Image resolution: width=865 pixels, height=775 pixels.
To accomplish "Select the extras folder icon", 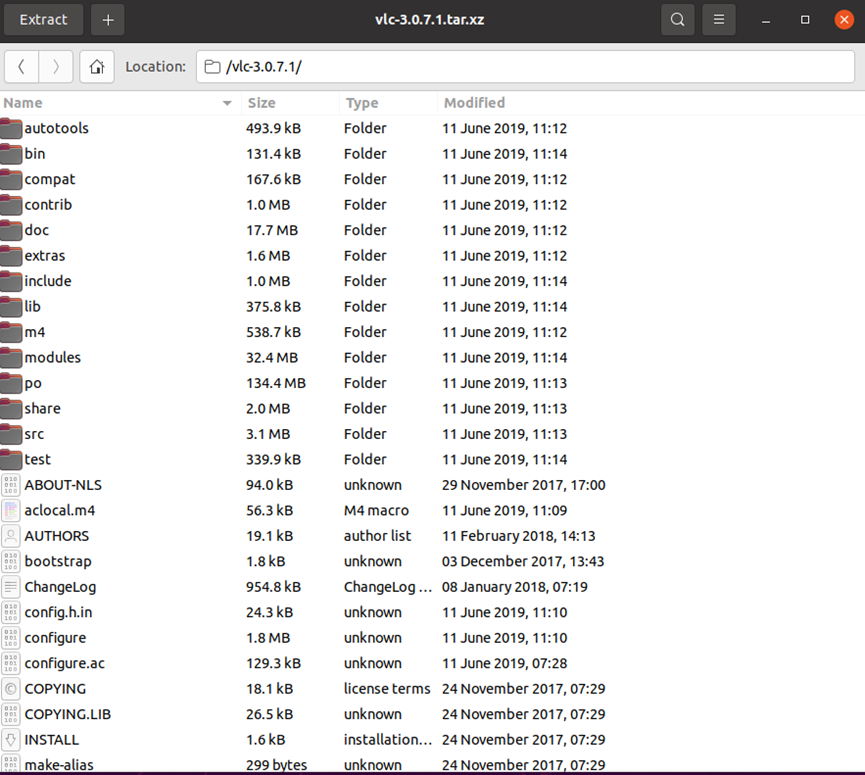I will tap(11, 256).
